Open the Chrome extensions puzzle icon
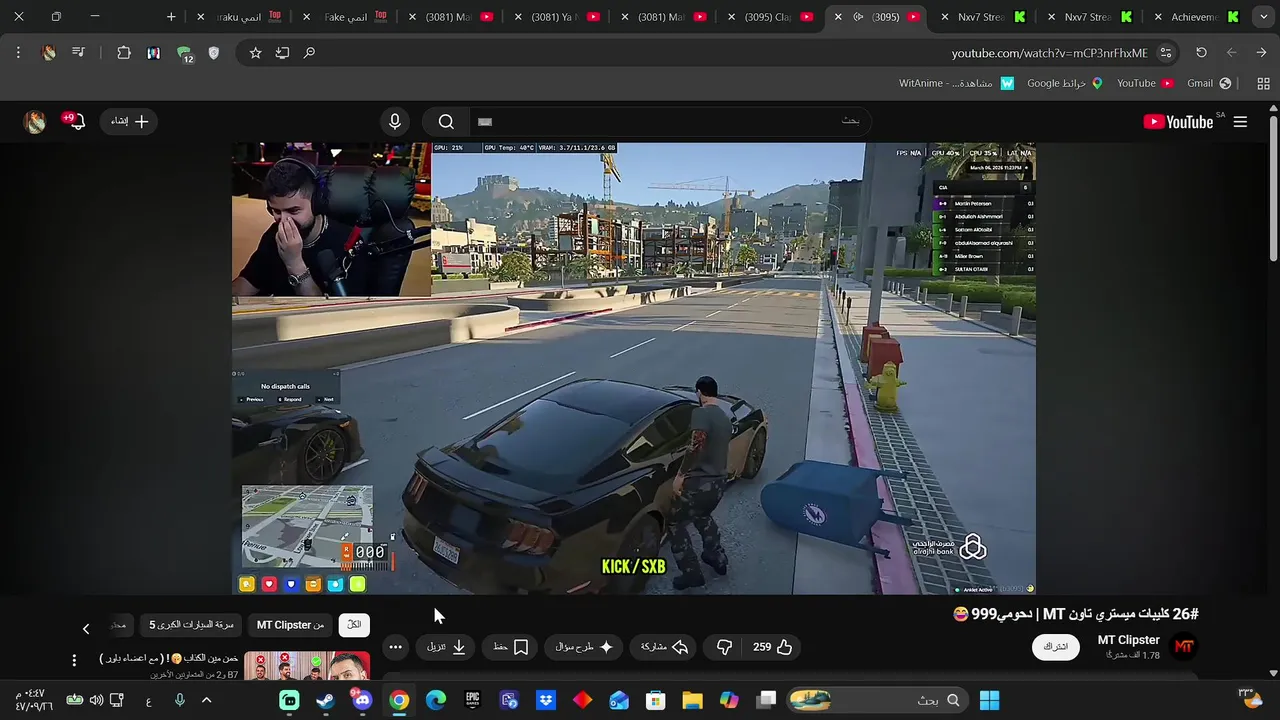The width and height of the screenshot is (1280, 720). (124, 53)
